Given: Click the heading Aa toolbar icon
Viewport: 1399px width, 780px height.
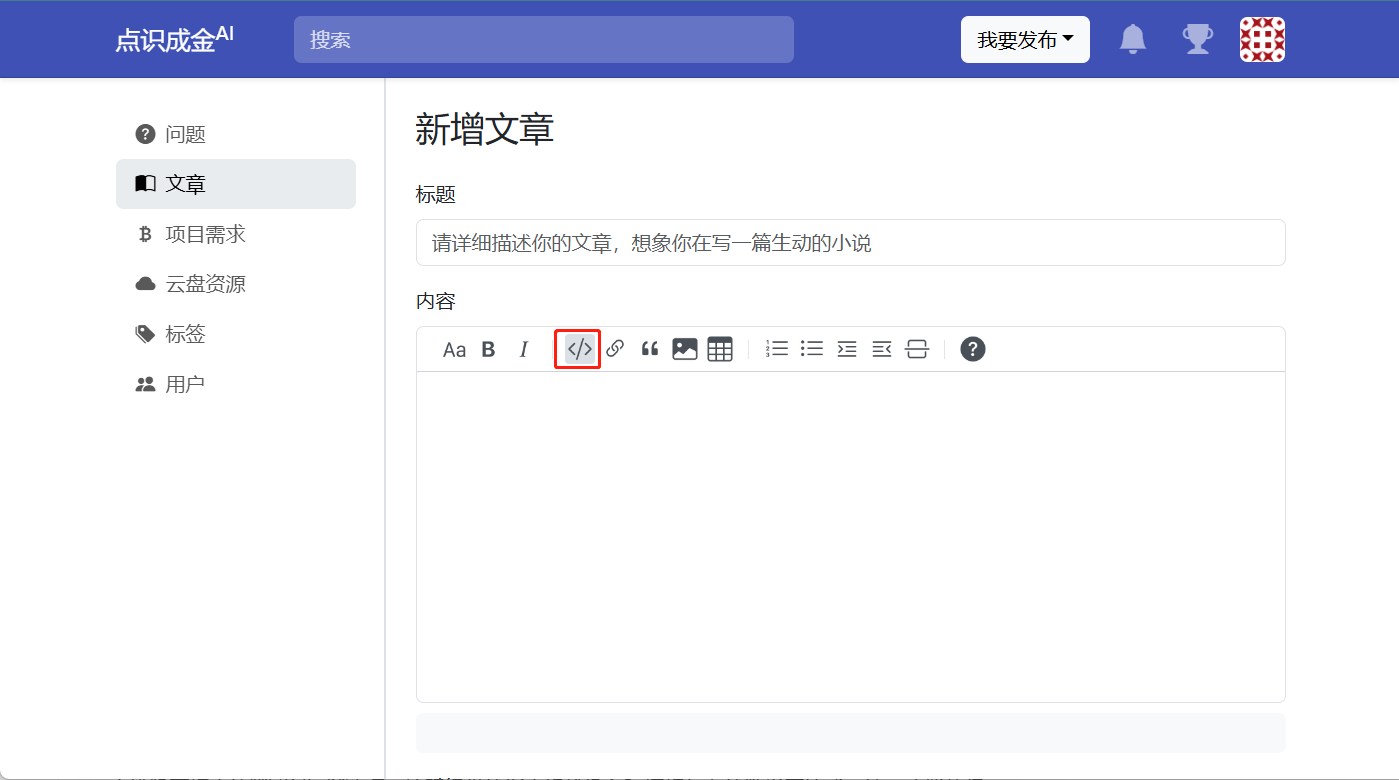Looking at the screenshot, I should tap(454, 349).
